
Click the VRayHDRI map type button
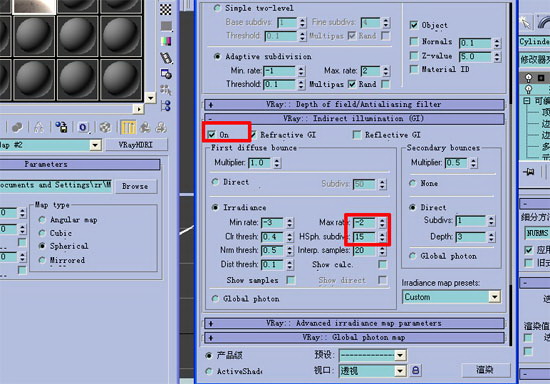coord(136,145)
